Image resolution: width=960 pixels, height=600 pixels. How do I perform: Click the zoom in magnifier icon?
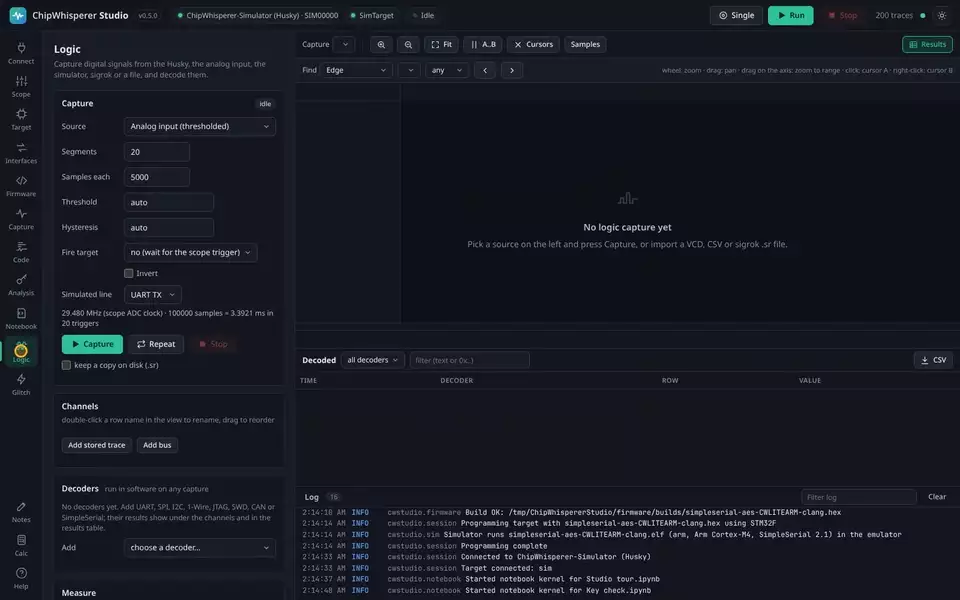(x=381, y=44)
